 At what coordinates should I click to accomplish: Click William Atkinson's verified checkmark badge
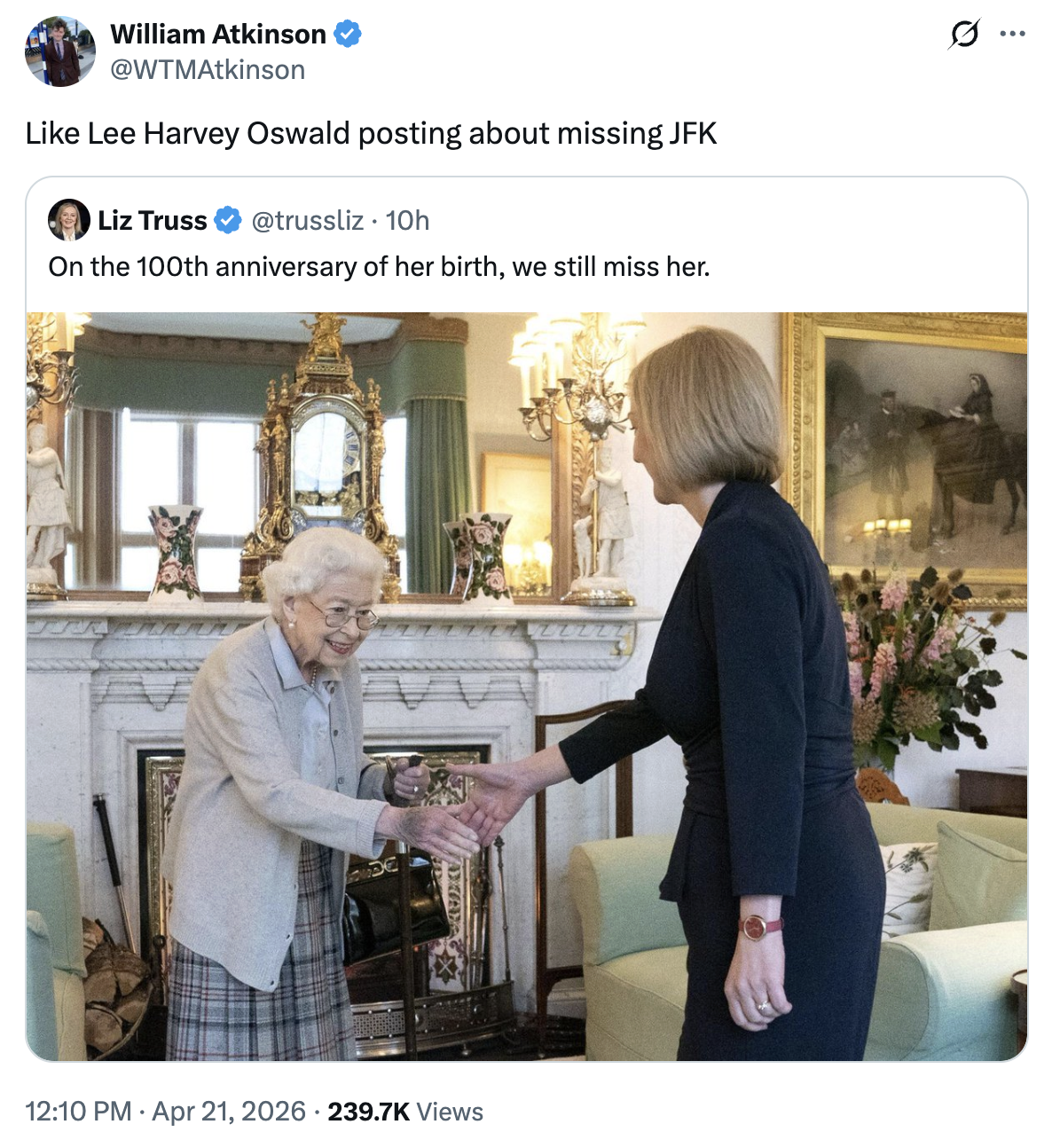(x=347, y=34)
